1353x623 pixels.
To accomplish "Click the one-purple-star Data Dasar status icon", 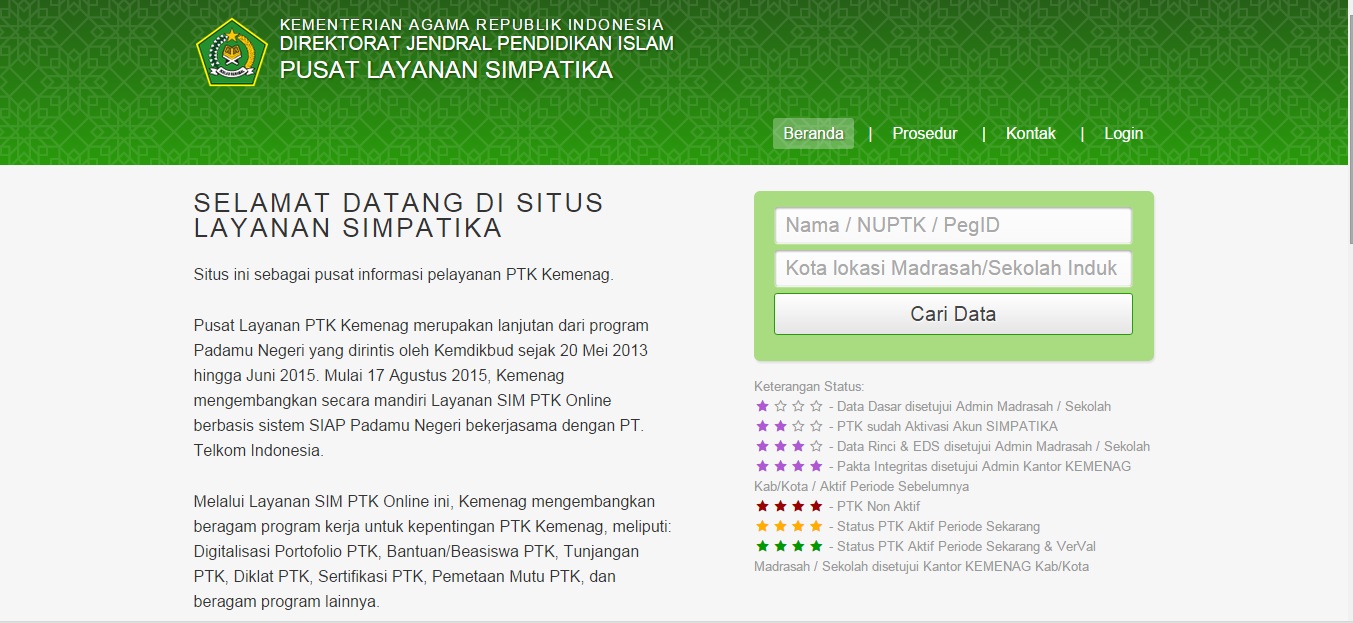I will (789, 406).
